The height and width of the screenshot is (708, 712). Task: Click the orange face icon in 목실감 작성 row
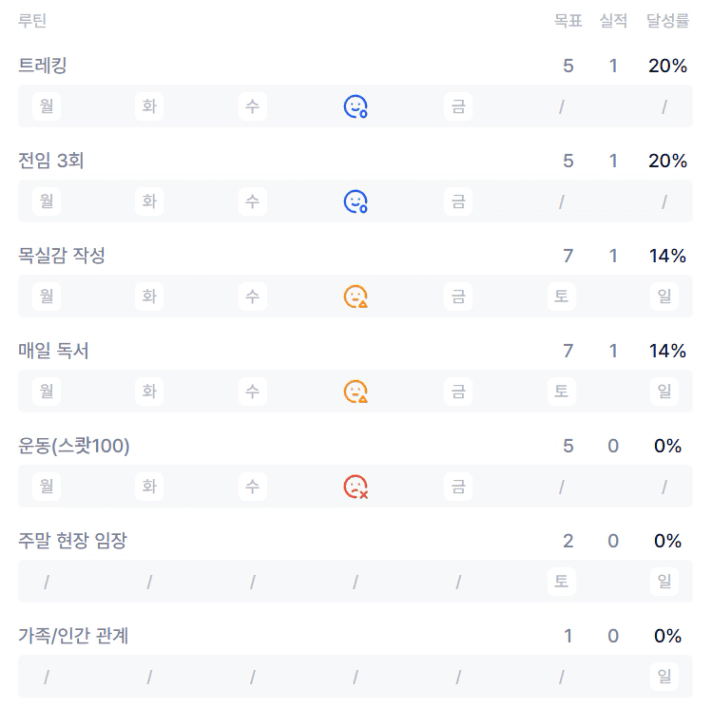(356, 296)
